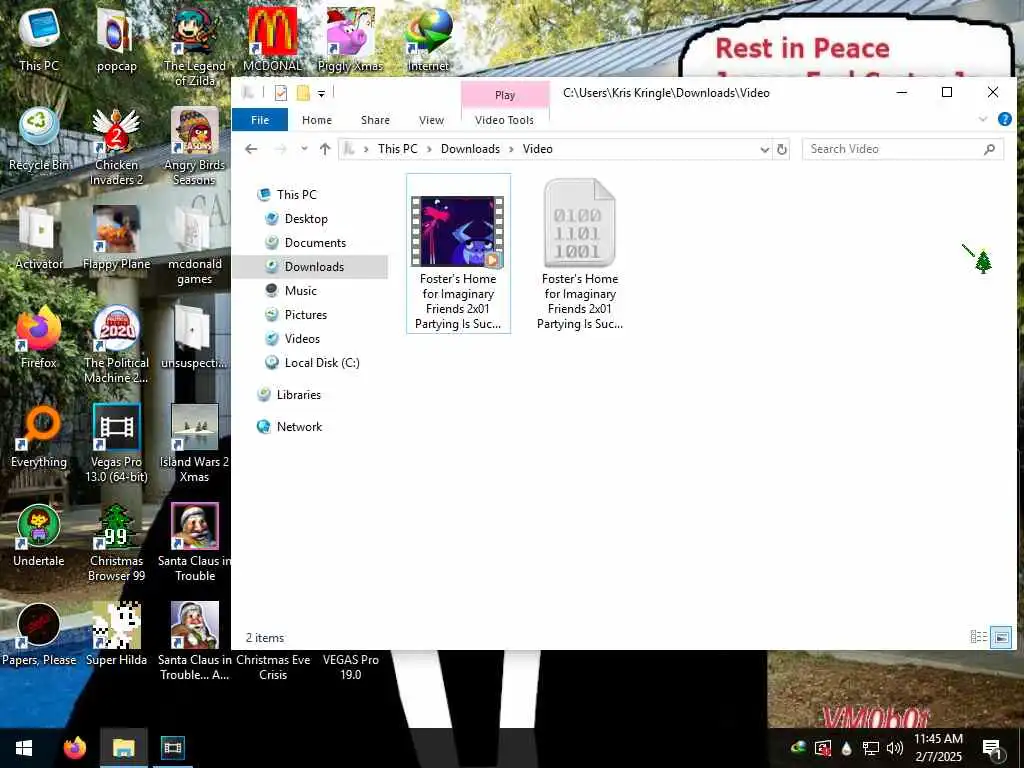Select the Foster's Home binary file
The image size is (1024, 768).
click(x=580, y=253)
